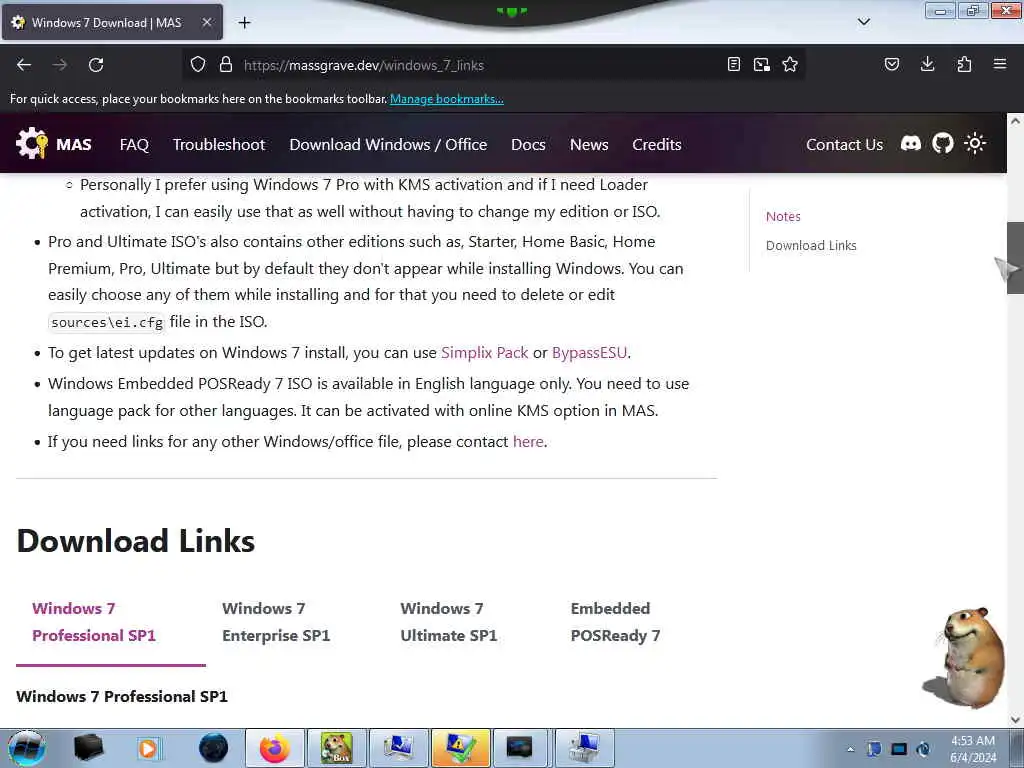
Task: Open the FAQ menu item
Action: (135, 144)
